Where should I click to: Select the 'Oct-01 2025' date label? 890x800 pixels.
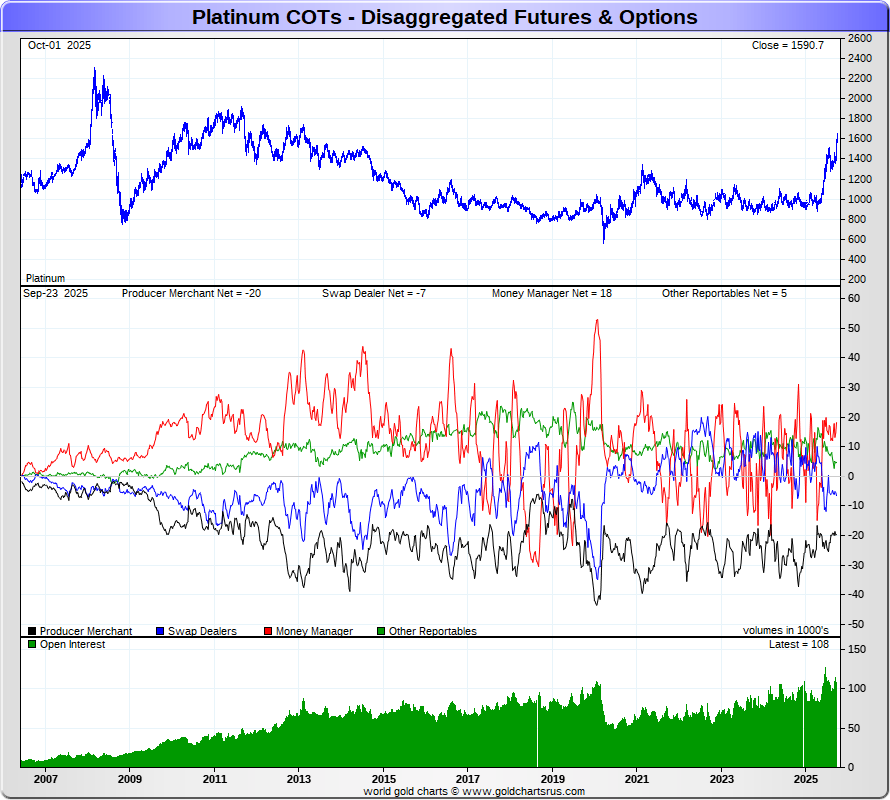pyautogui.click(x=59, y=45)
